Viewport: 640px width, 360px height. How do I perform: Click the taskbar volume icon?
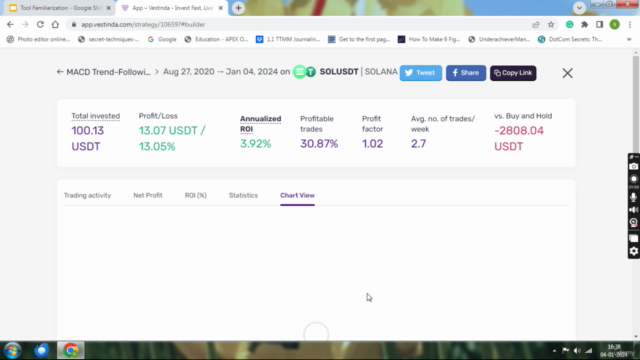click(577, 351)
